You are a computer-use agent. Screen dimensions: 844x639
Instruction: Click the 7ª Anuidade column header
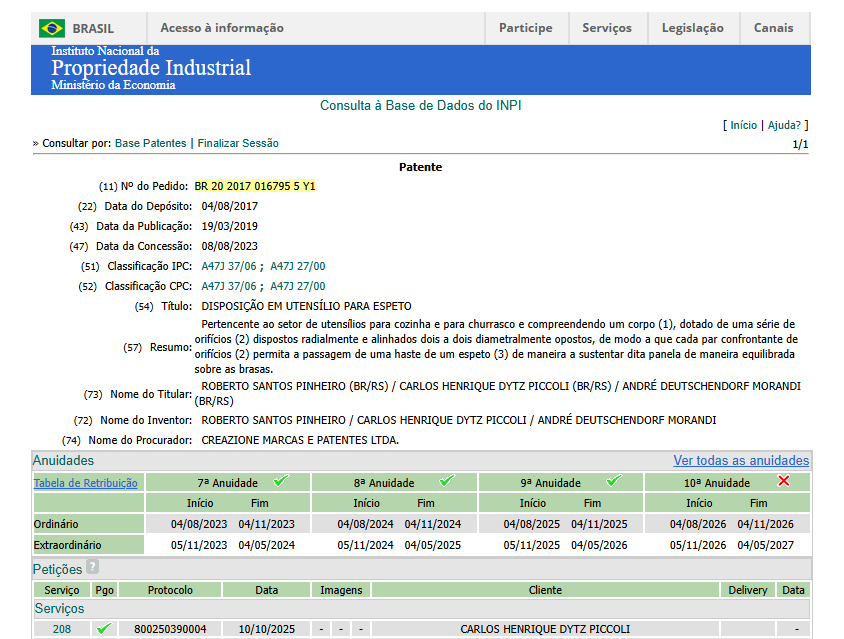[227, 483]
